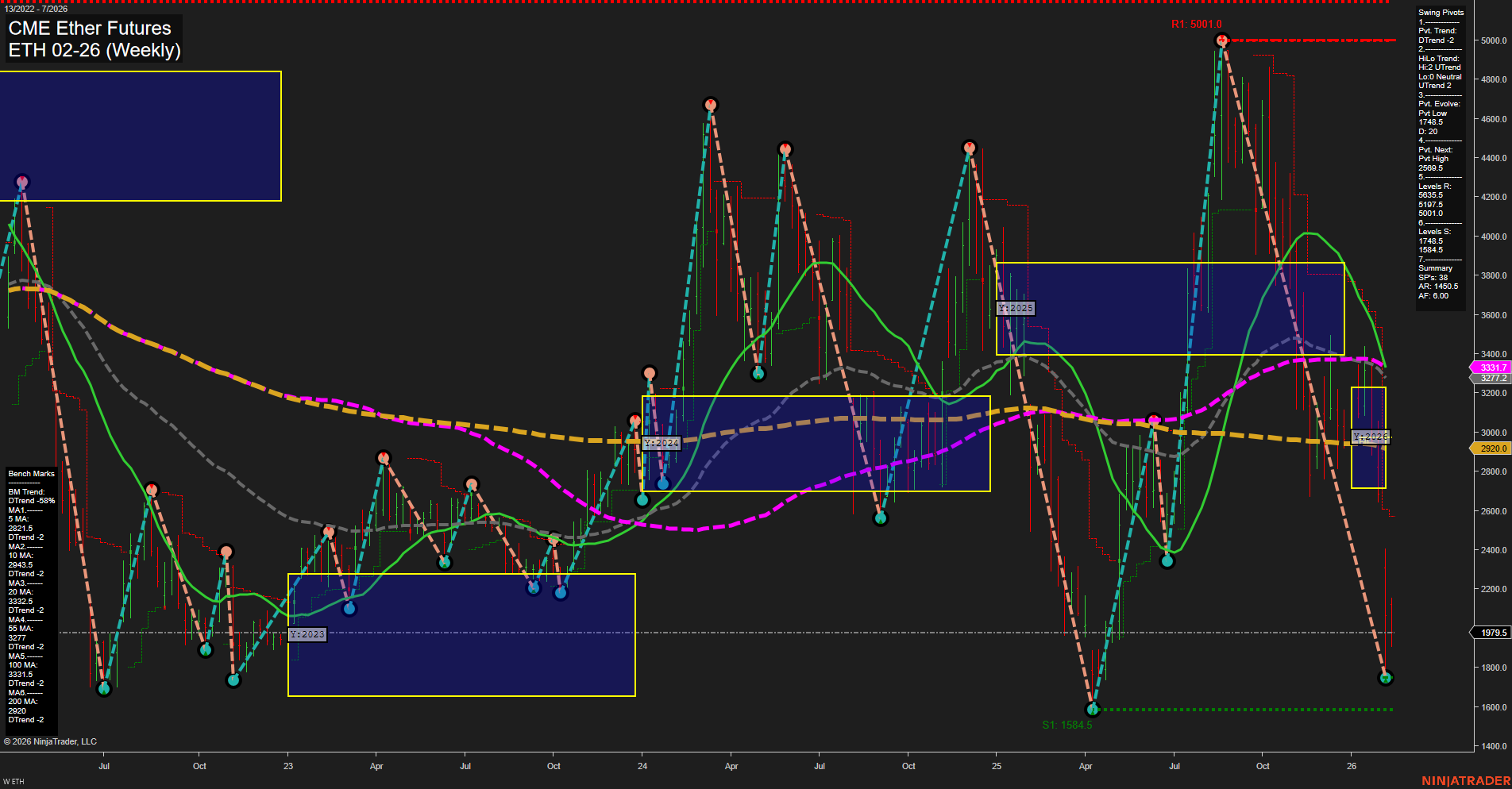Toggle the Bench Marks panel display
Screen dimensions: 1512x789
click(29, 473)
